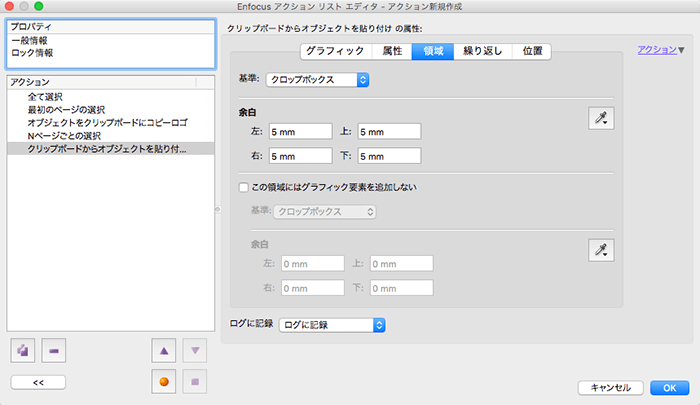Toggle この領域にはグラフィック要素を追加しない checkbox
The image size is (700, 405).
tap(243, 188)
